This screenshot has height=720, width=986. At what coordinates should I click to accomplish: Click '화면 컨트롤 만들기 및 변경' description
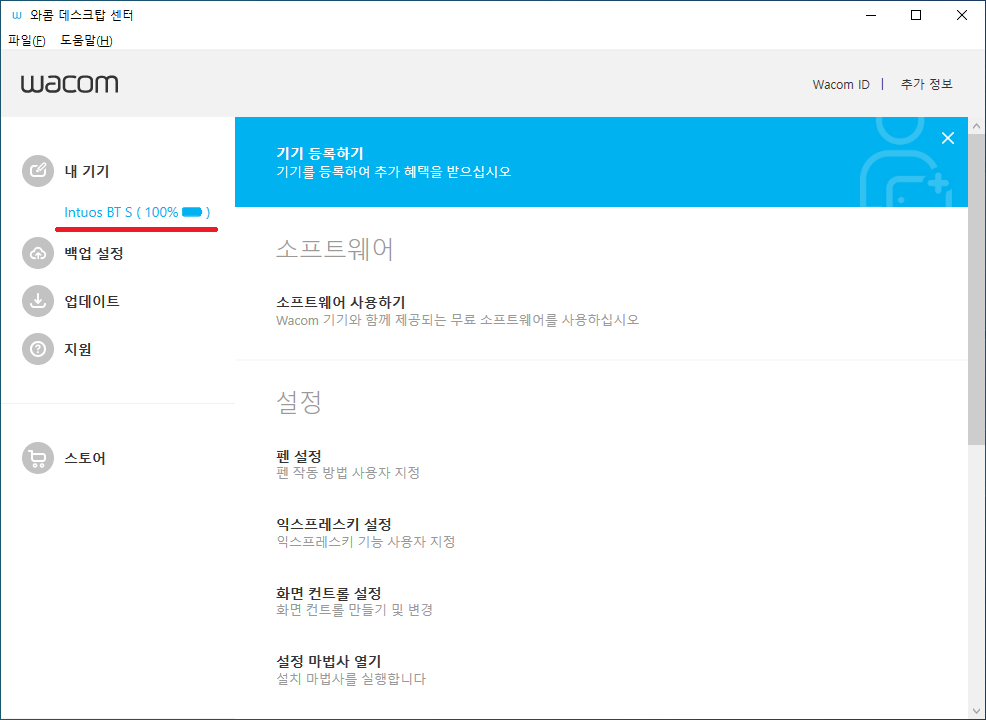(x=355, y=609)
